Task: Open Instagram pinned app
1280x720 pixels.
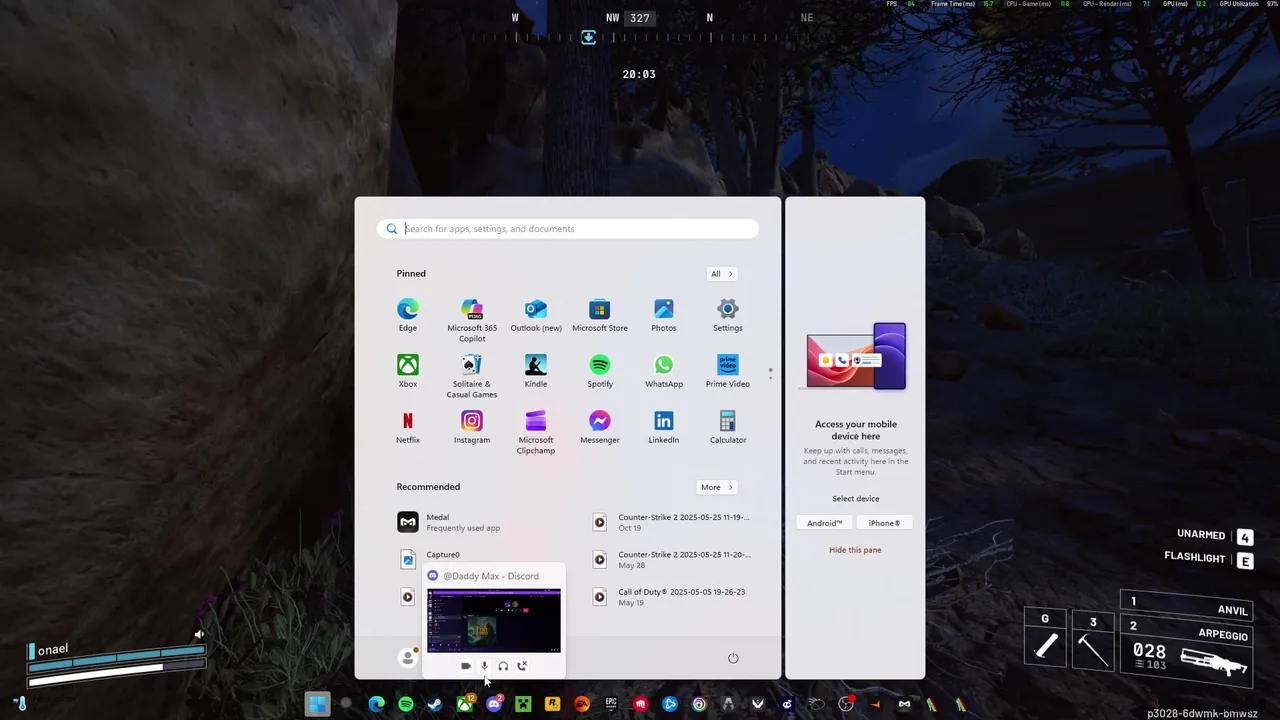Action: click(472, 427)
